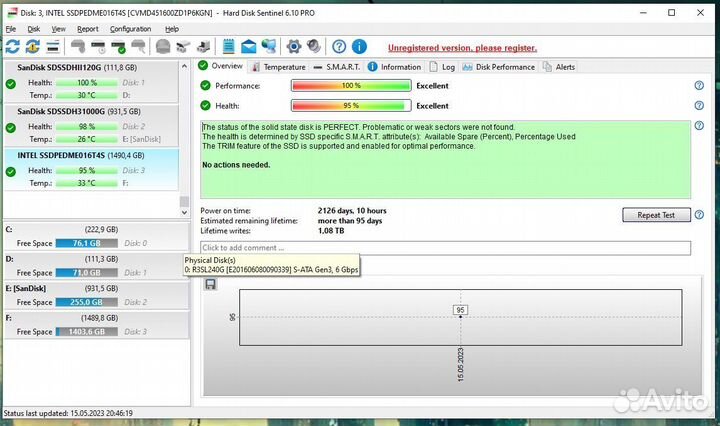
Task: Click the blue envelope e-mail icon
Action: click(x=248, y=46)
